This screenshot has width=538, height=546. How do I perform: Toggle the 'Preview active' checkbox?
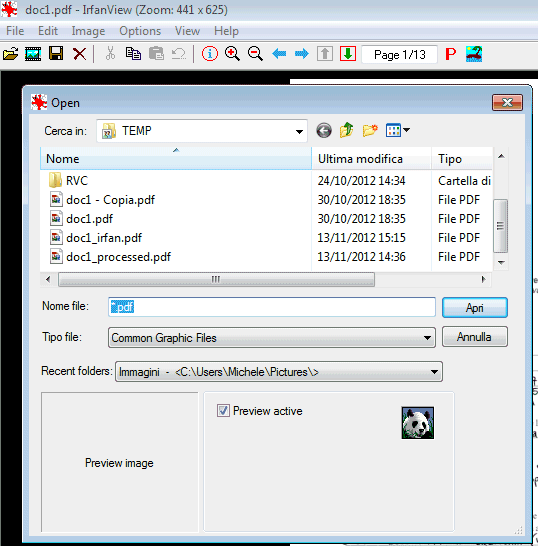click(223, 411)
